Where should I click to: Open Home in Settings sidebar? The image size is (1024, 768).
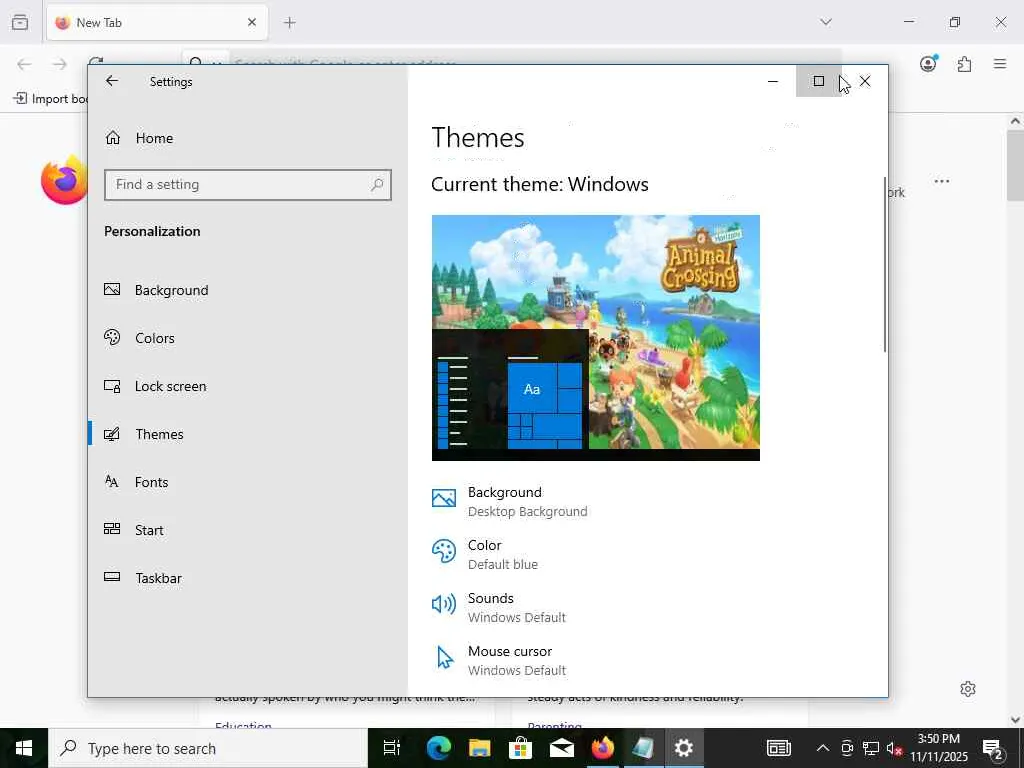pyautogui.click(x=154, y=138)
